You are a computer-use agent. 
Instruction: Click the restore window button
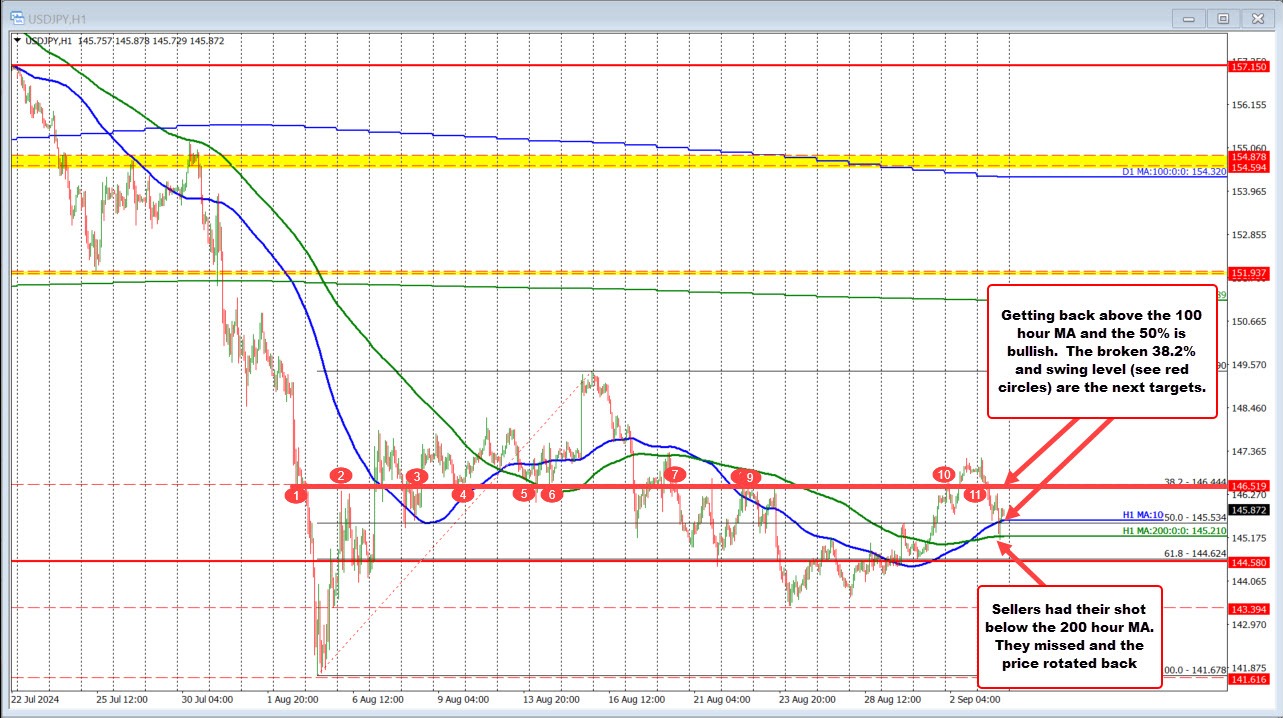pyautogui.click(x=1223, y=17)
